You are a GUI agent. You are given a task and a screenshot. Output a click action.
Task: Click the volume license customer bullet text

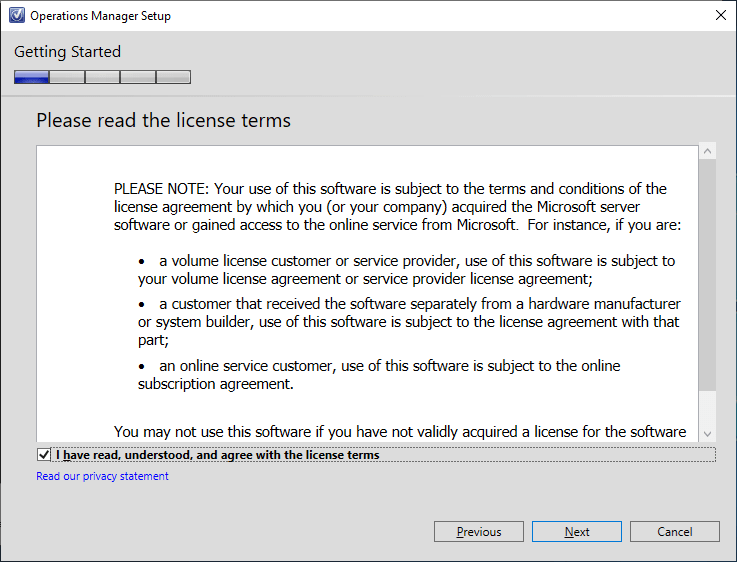pyautogui.click(x=406, y=270)
